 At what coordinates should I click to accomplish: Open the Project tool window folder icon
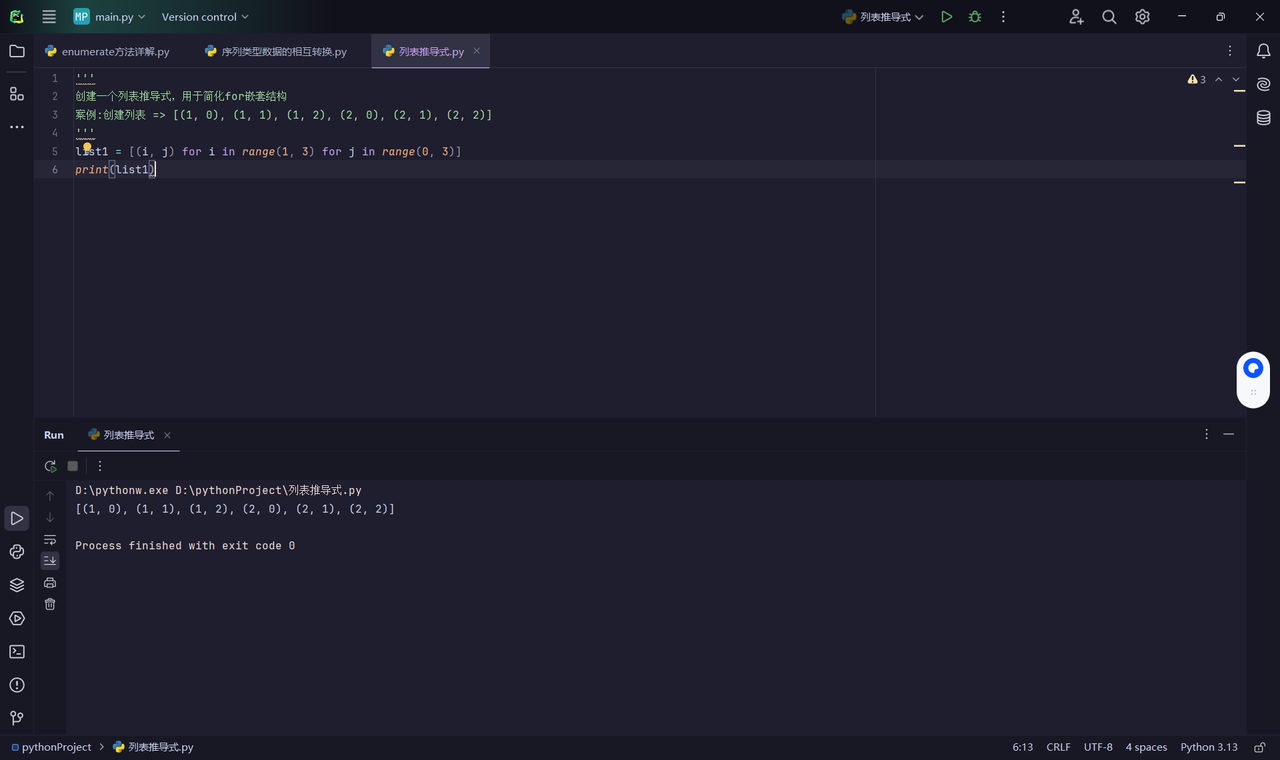coord(17,51)
